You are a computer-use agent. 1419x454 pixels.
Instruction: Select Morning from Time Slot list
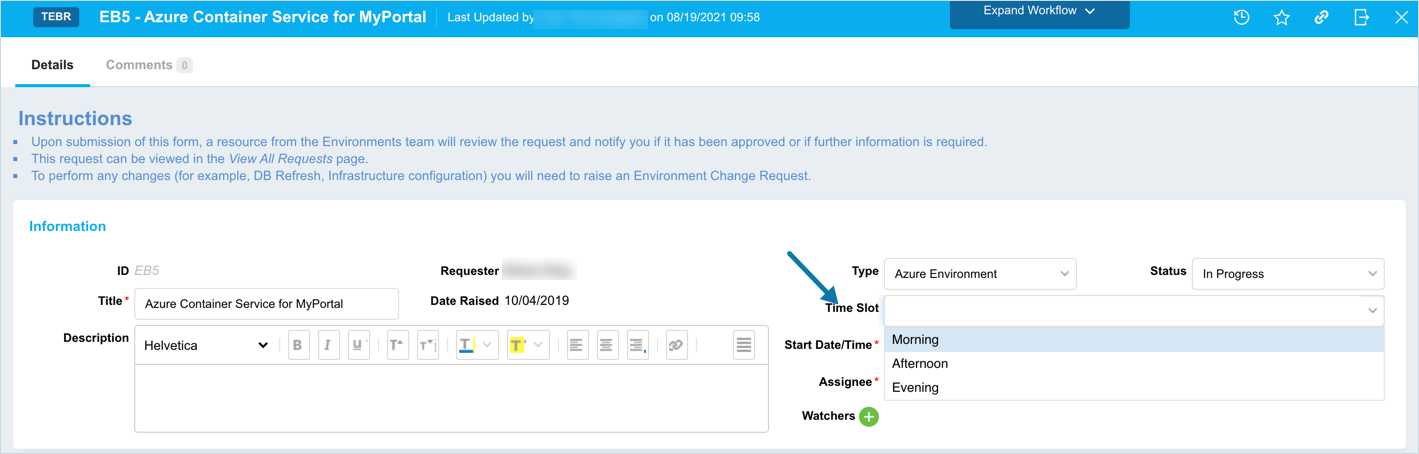(x=915, y=340)
